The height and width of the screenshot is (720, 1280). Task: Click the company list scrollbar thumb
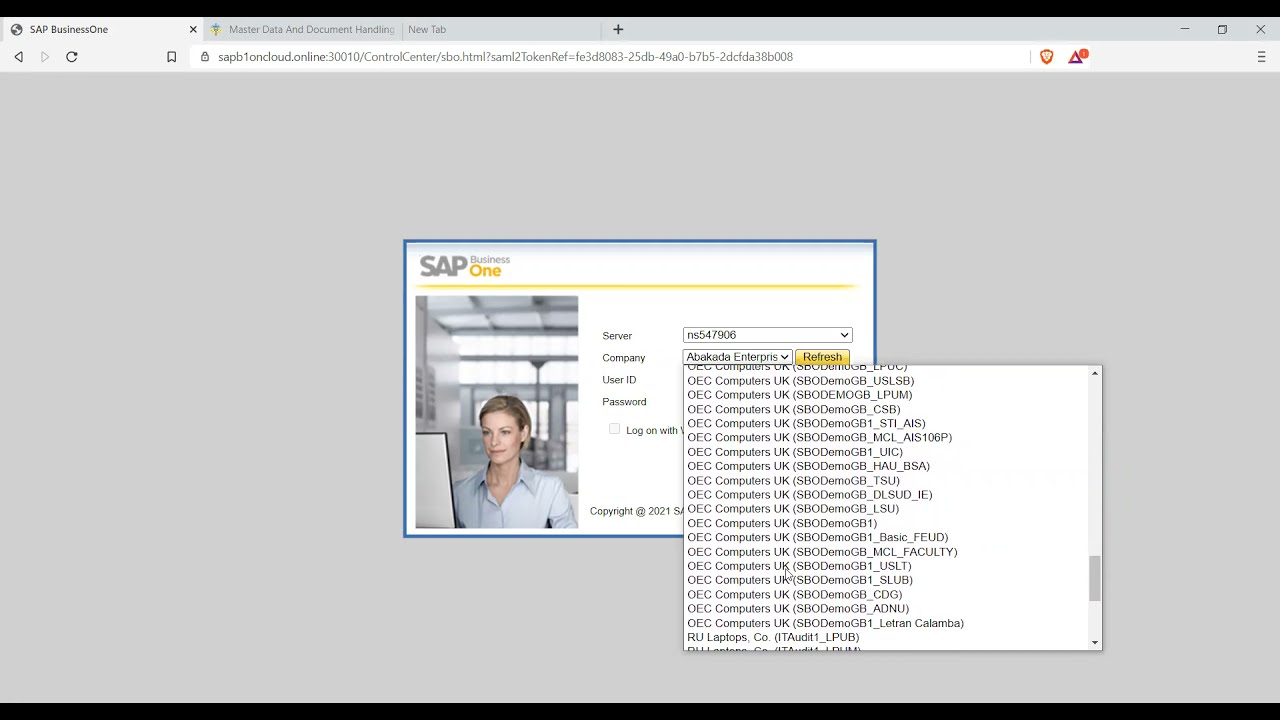1095,578
